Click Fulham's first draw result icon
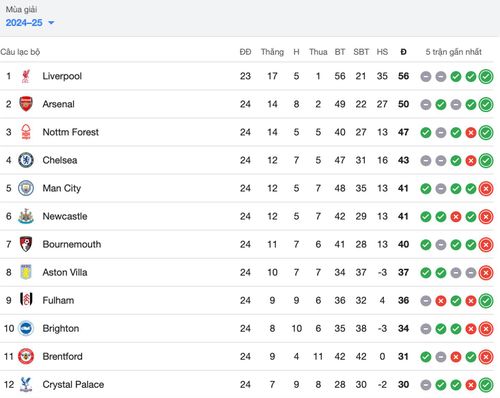This screenshot has width=500, height=398. [426, 301]
